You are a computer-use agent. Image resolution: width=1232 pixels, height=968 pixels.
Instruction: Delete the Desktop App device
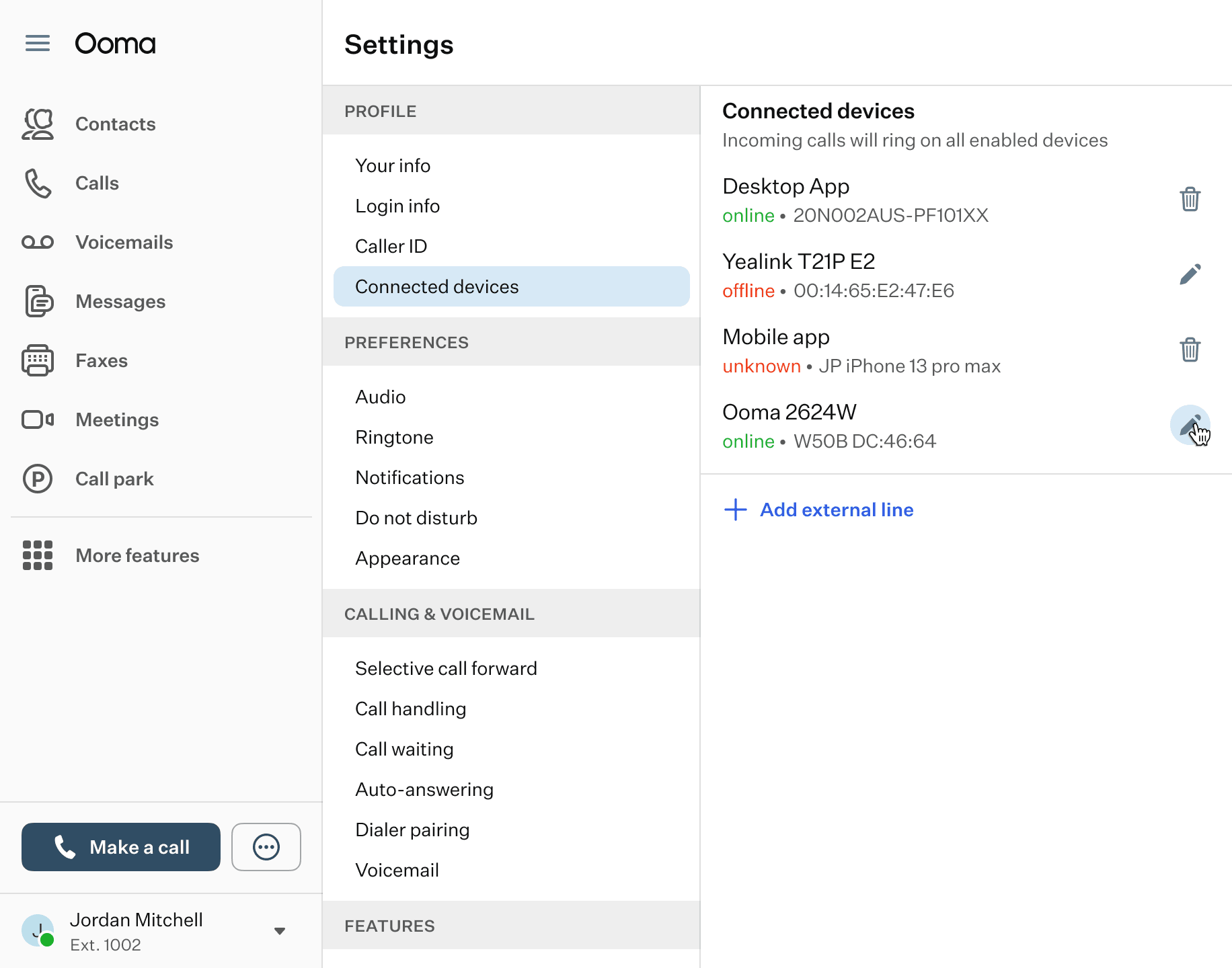pyautogui.click(x=1190, y=199)
